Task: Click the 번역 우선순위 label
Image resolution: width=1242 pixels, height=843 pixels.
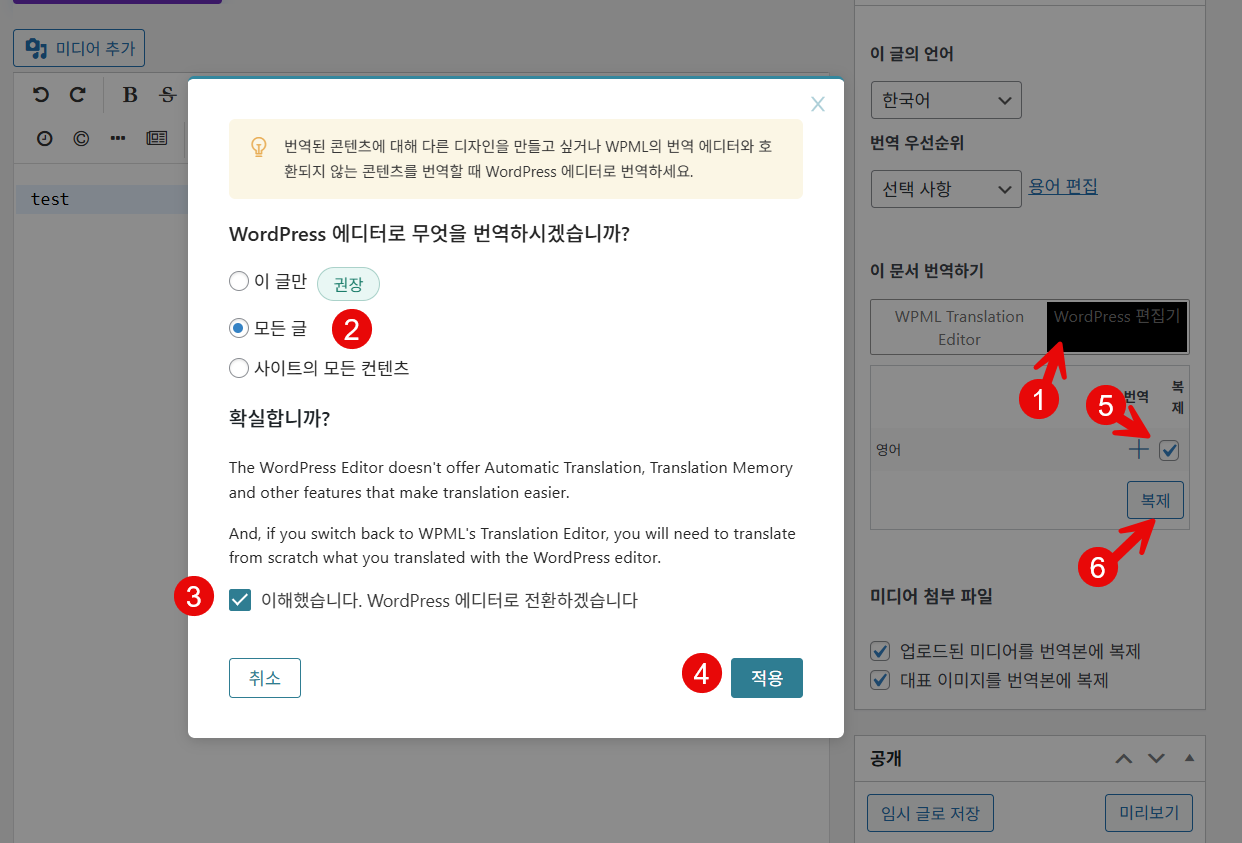Action: click(917, 142)
